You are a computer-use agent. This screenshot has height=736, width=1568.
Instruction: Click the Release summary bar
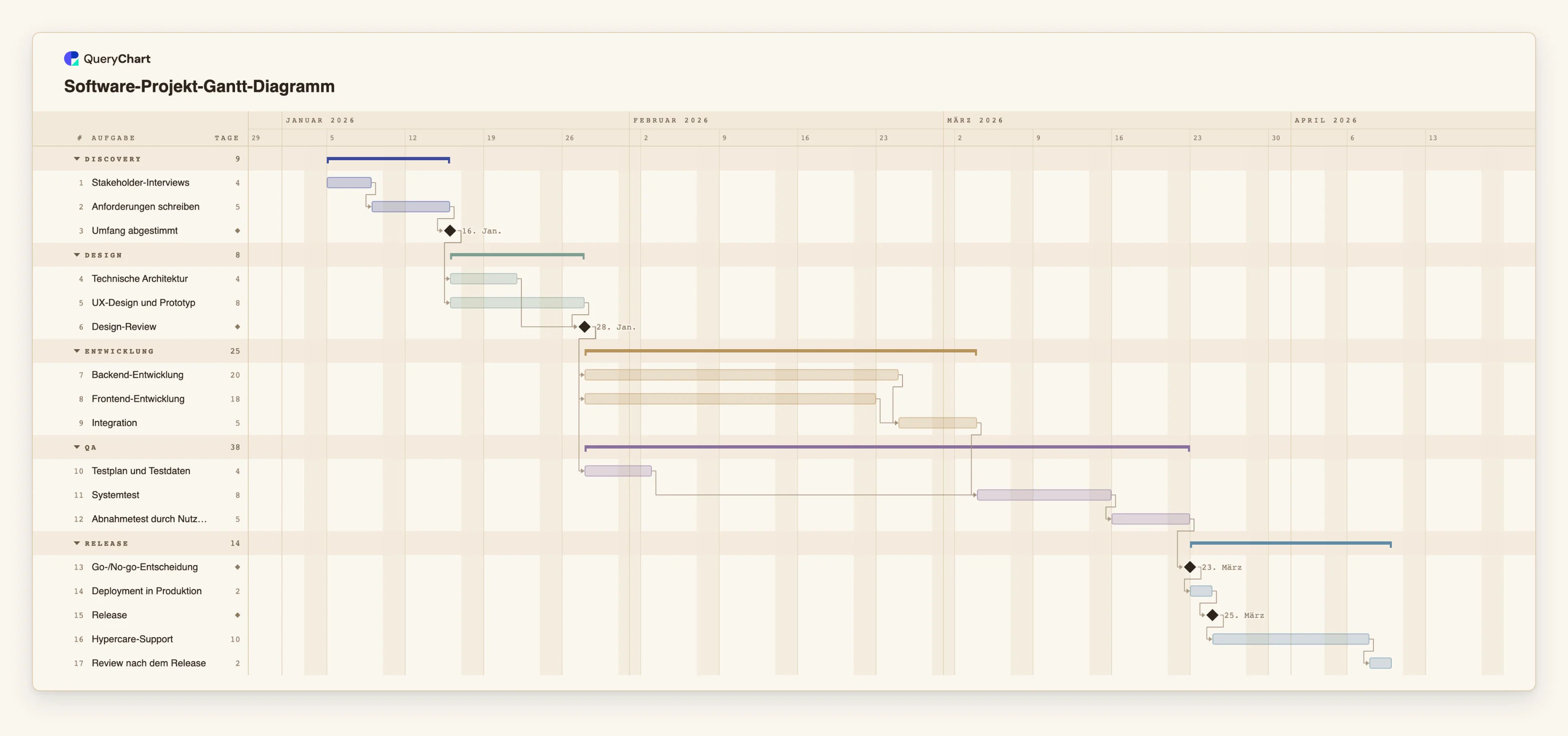pyautogui.click(x=1291, y=544)
